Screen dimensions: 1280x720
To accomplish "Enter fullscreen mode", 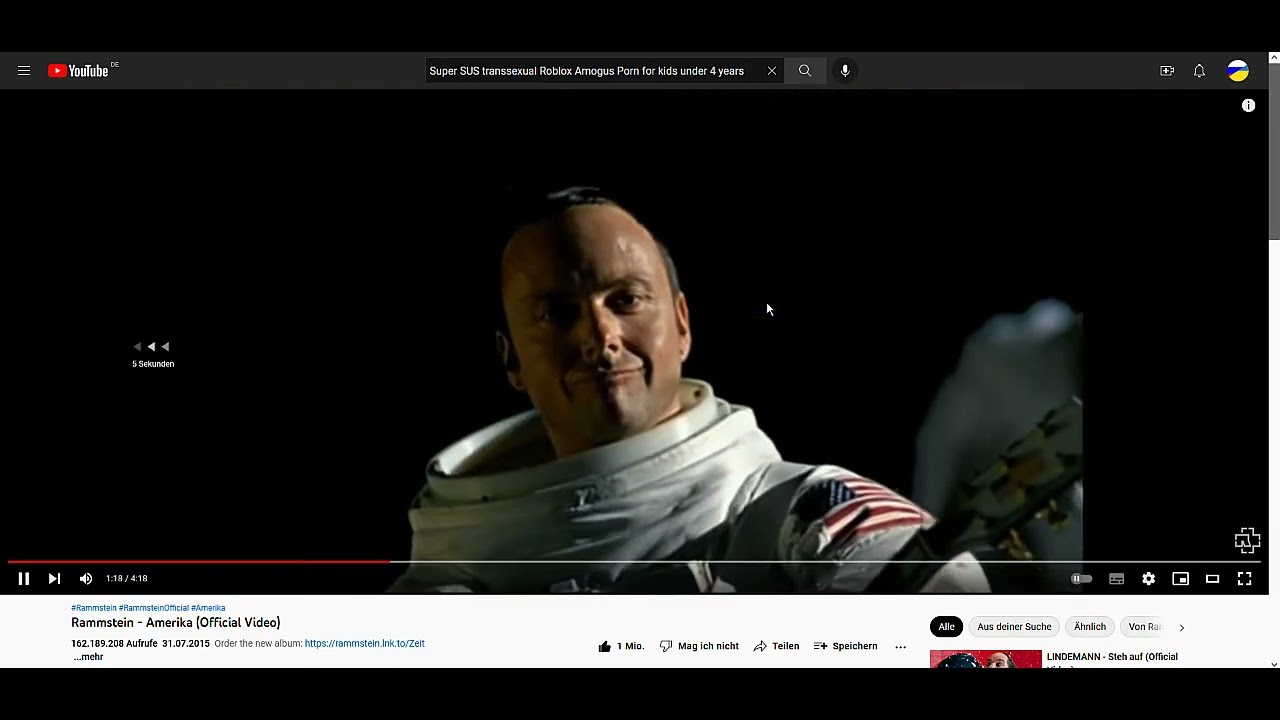I will coord(1245,578).
